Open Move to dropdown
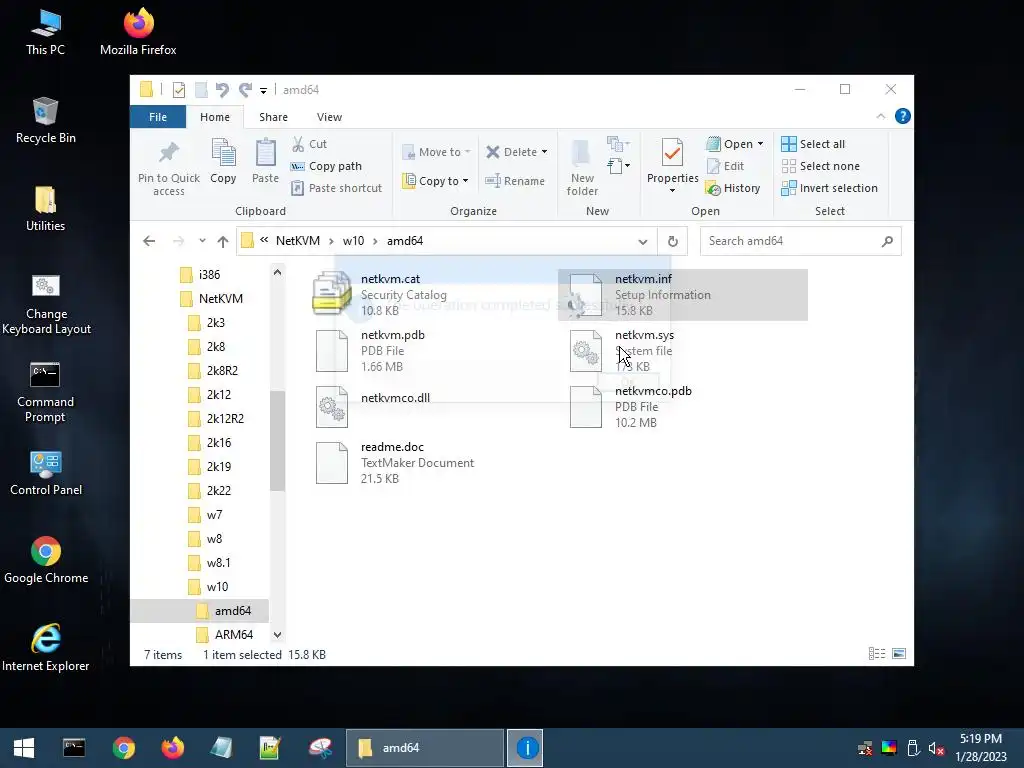This screenshot has width=1024, height=768. (x=436, y=152)
